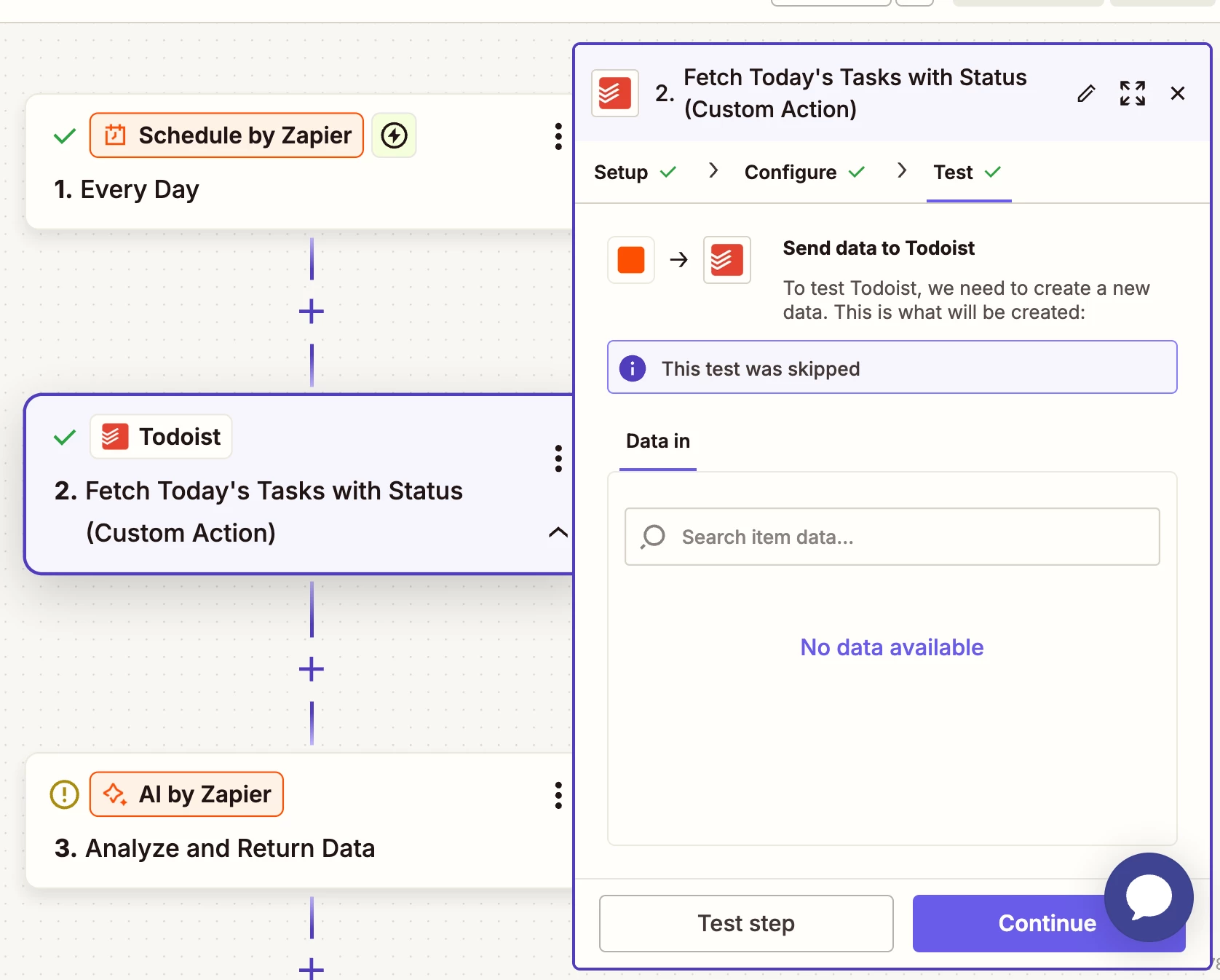The width and height of the screenshot is (1220, 980).
Task: Rename the step using the pencil icon
Action: click(x=1086, y=93)
